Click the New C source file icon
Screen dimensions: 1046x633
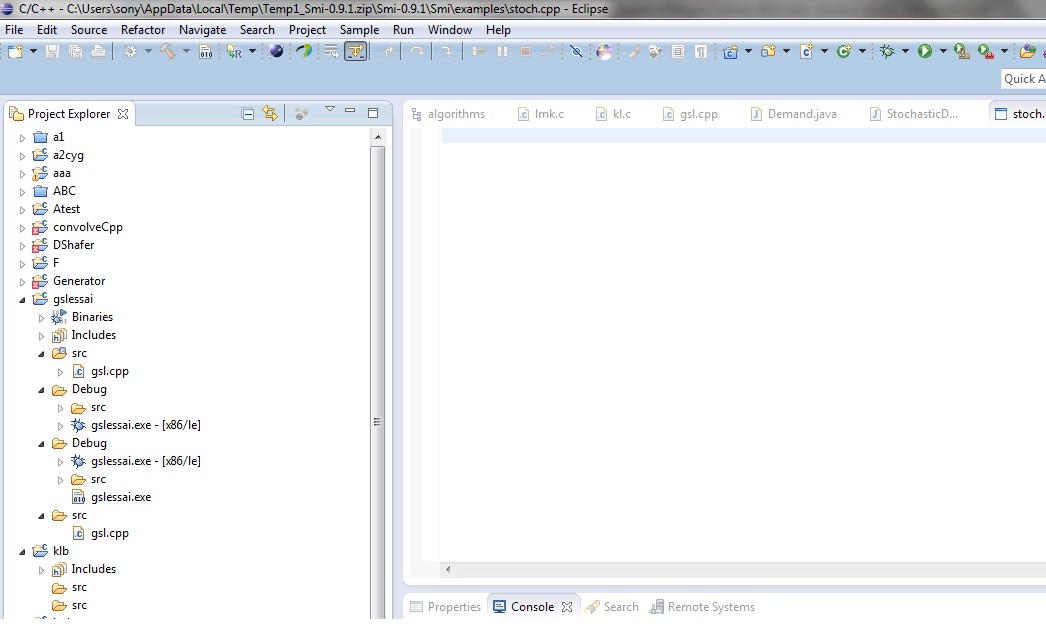pos(807,51)
